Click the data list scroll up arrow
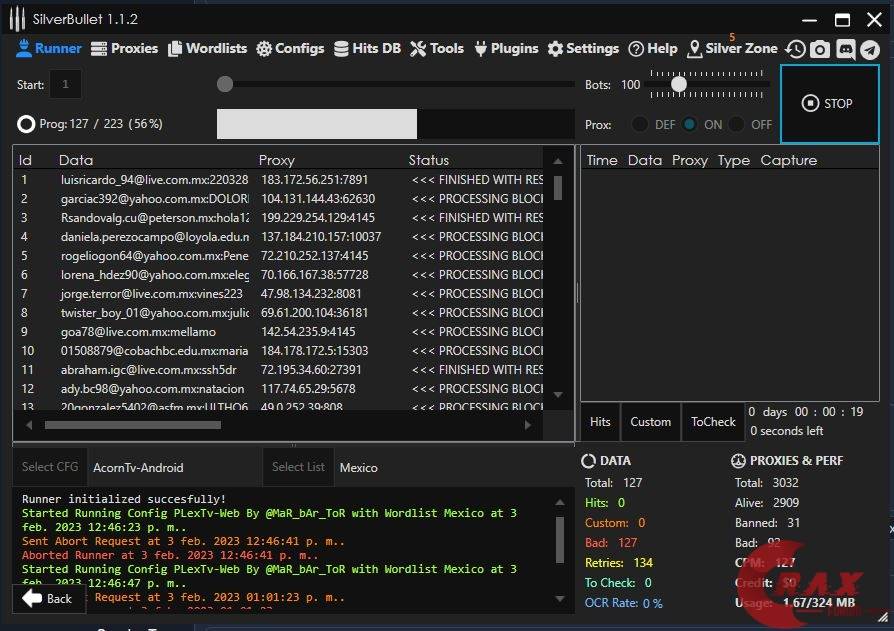The width and height of the screenshot is (894, 631). pos(558,161)
